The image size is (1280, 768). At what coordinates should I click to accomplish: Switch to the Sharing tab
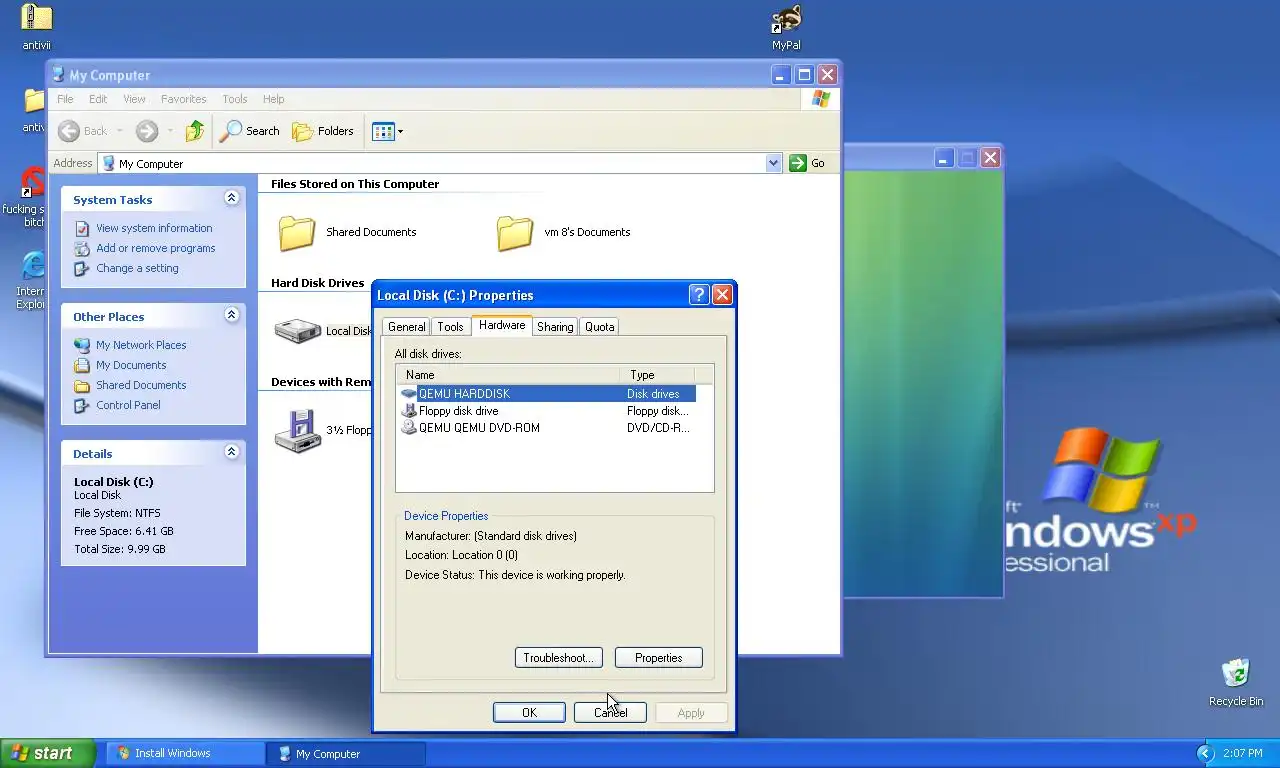555,327
